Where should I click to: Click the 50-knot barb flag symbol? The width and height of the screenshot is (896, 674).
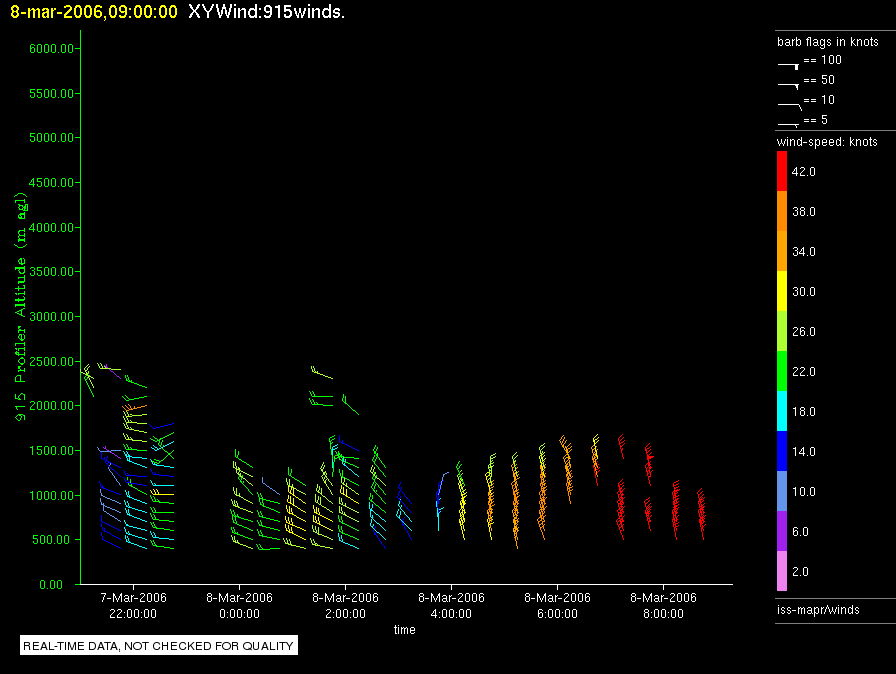(789, 83)
